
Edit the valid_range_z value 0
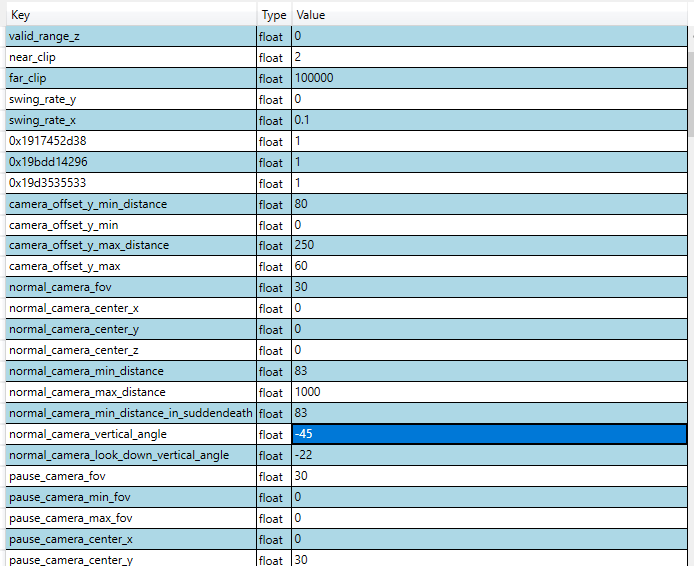(490, 36)
